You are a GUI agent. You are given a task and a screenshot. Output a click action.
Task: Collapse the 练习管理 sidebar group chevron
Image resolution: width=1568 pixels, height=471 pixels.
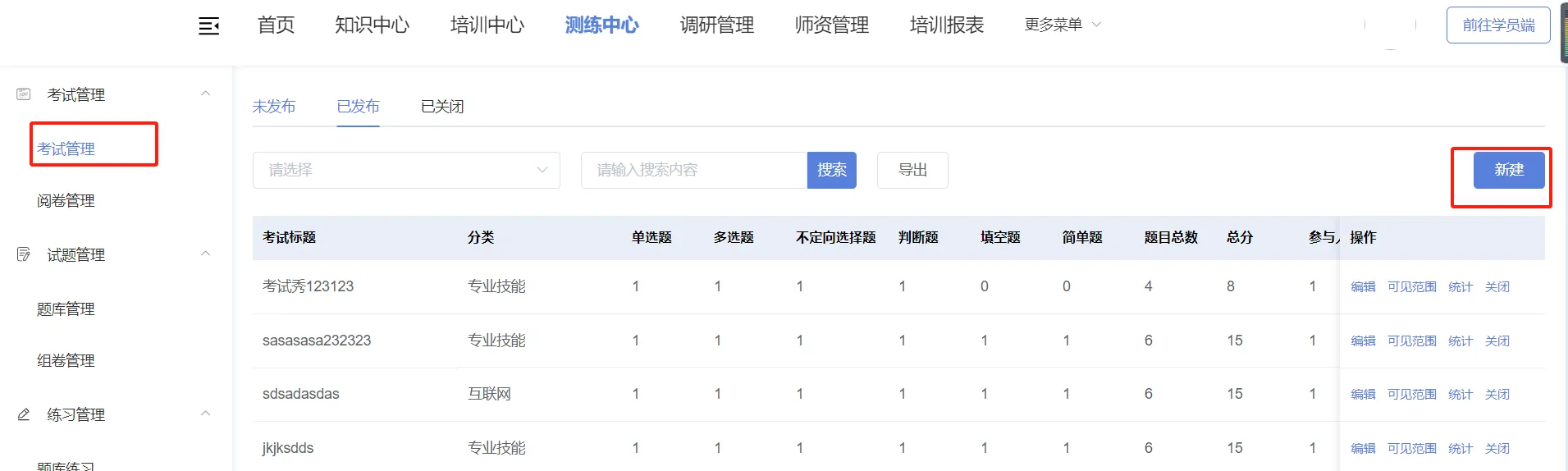point(206,414)
